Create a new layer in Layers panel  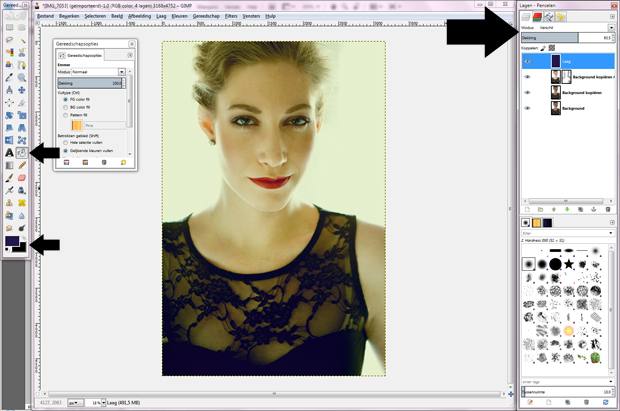(527, 209)
